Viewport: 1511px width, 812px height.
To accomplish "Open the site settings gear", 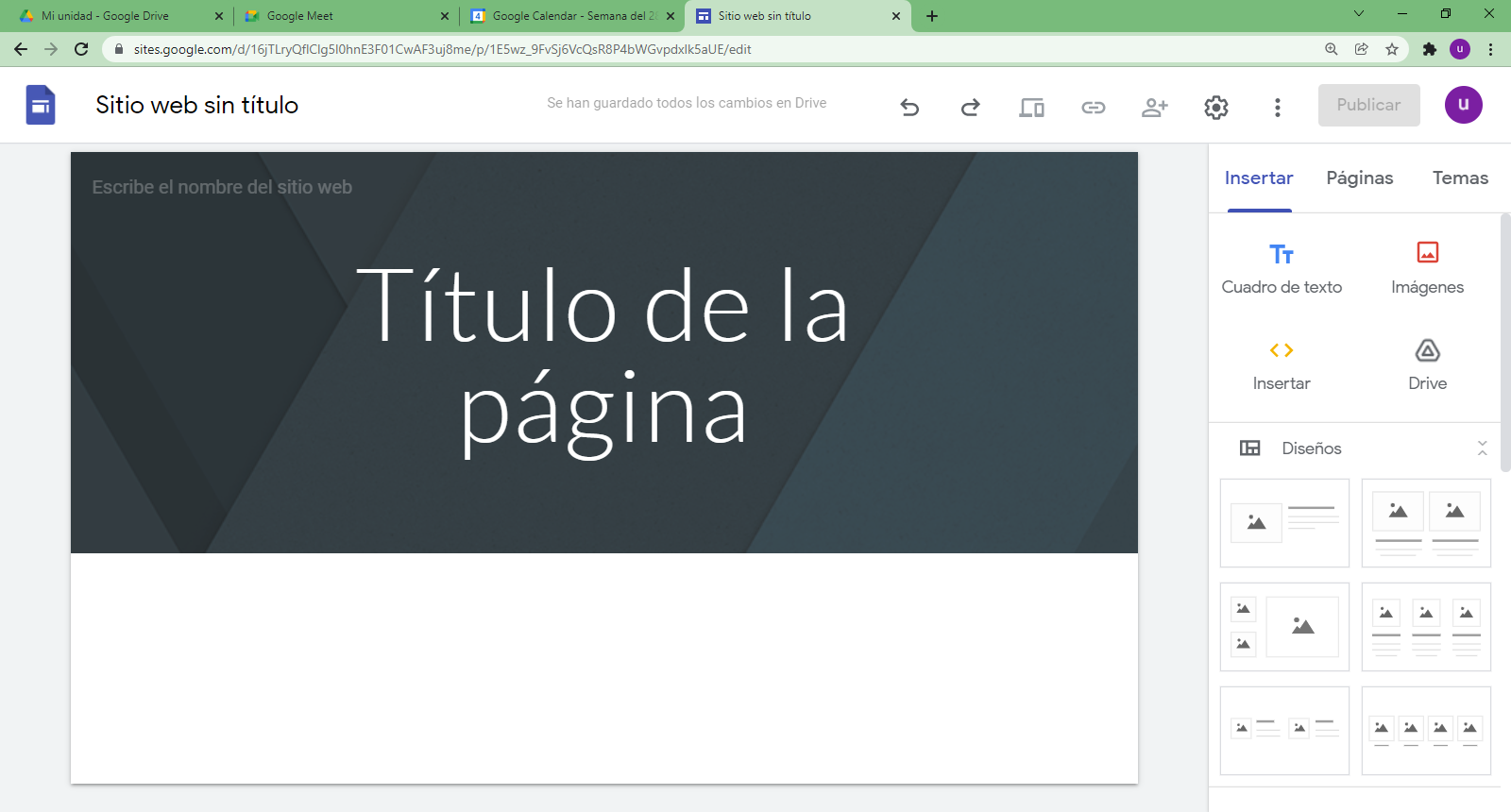I will tap(1216, 108).
